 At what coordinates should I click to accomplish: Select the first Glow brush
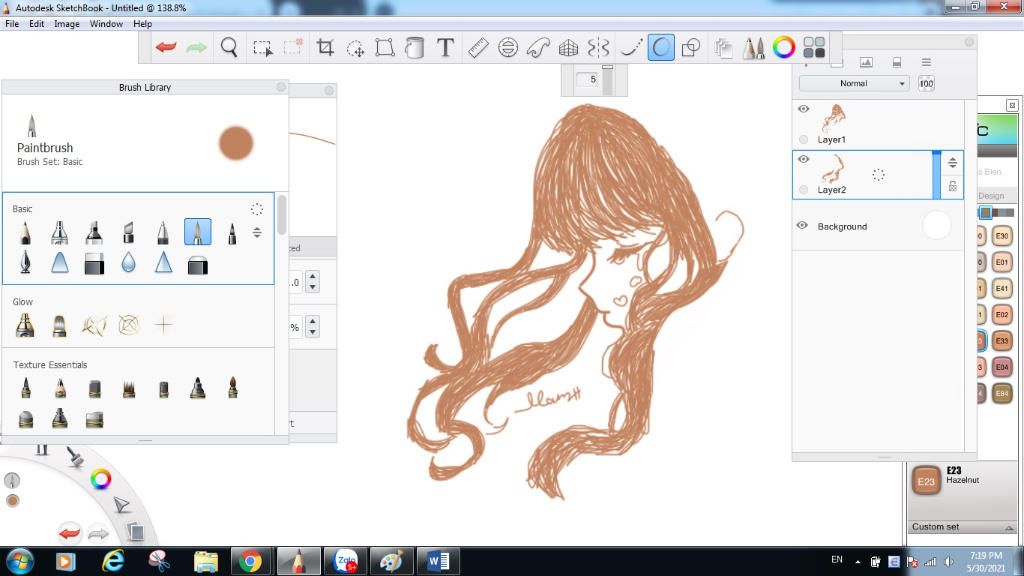click(x=25, y=325)
